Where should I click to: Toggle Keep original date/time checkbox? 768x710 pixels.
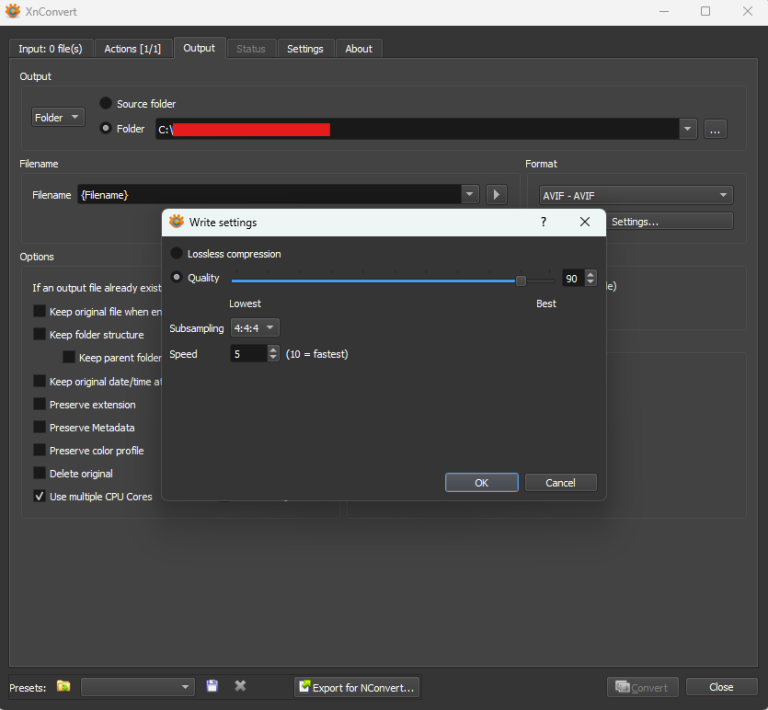[39, 381]
